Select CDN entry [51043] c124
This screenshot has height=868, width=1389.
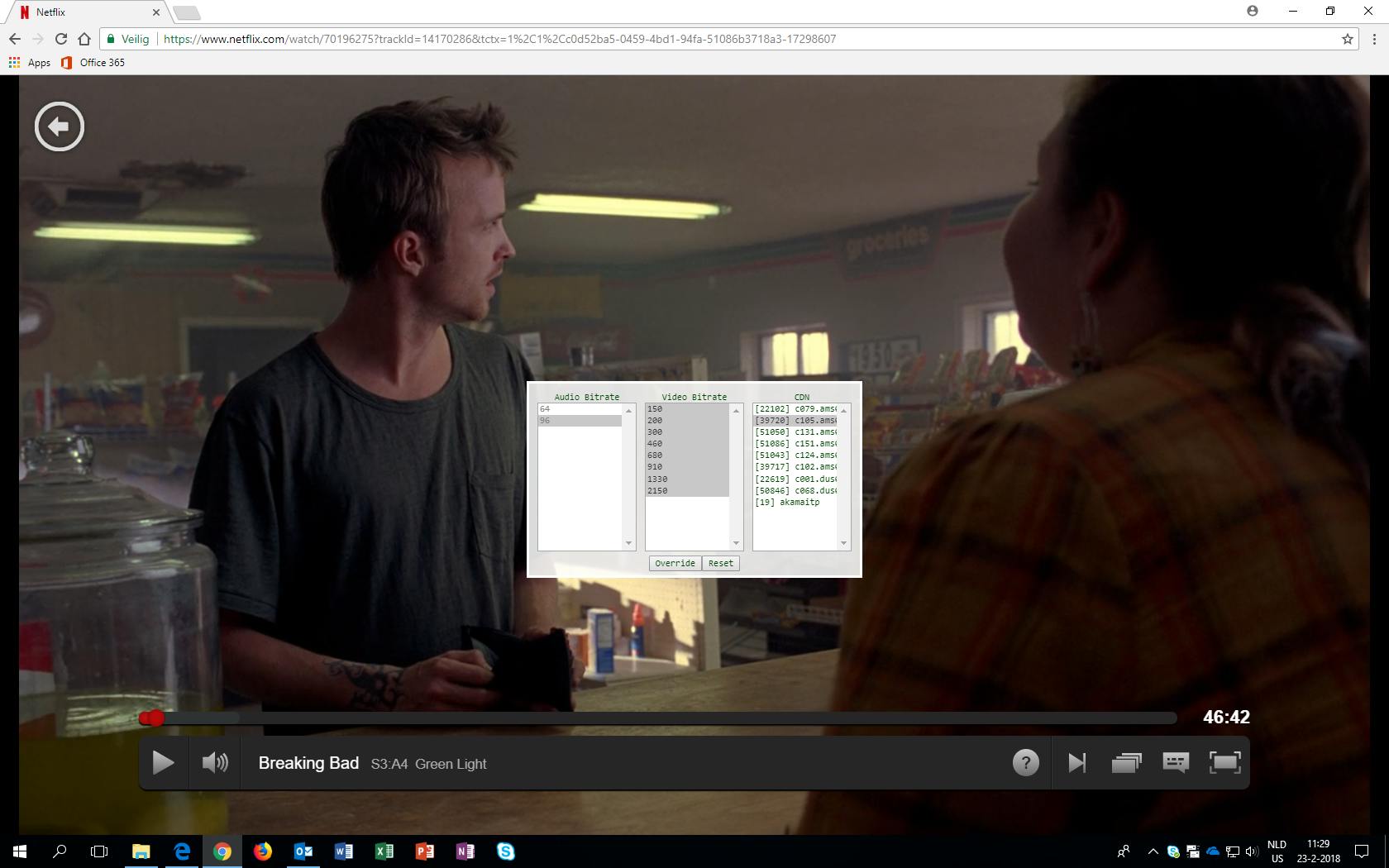tap(795, 455)
